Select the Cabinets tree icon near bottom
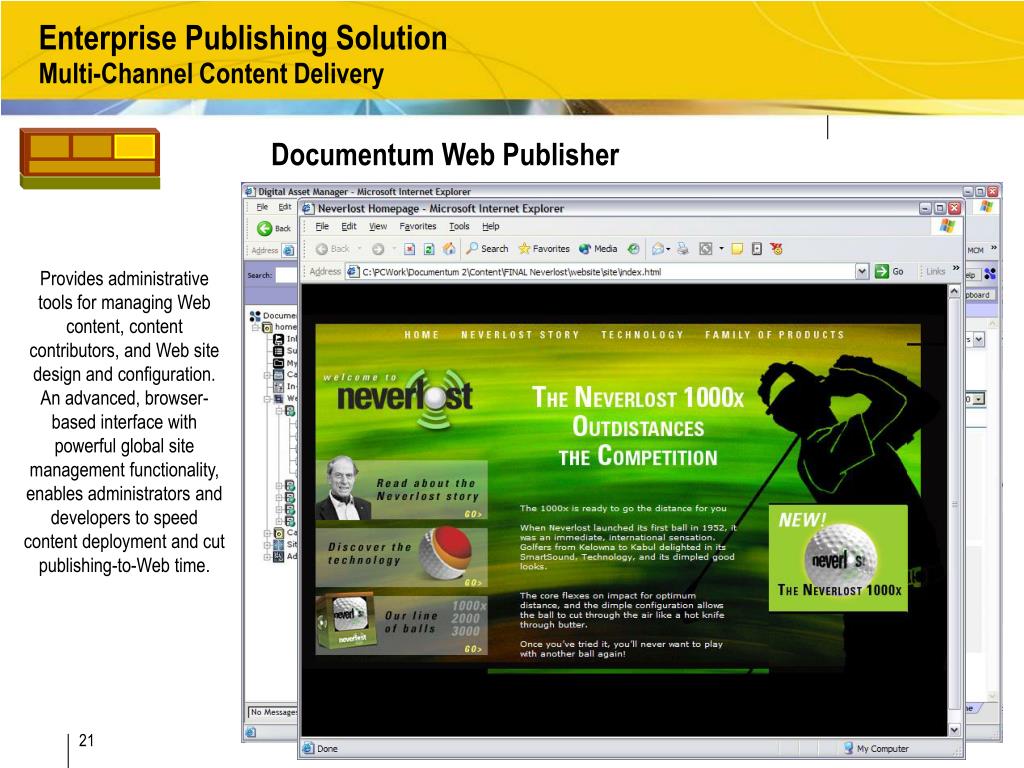 278,533
